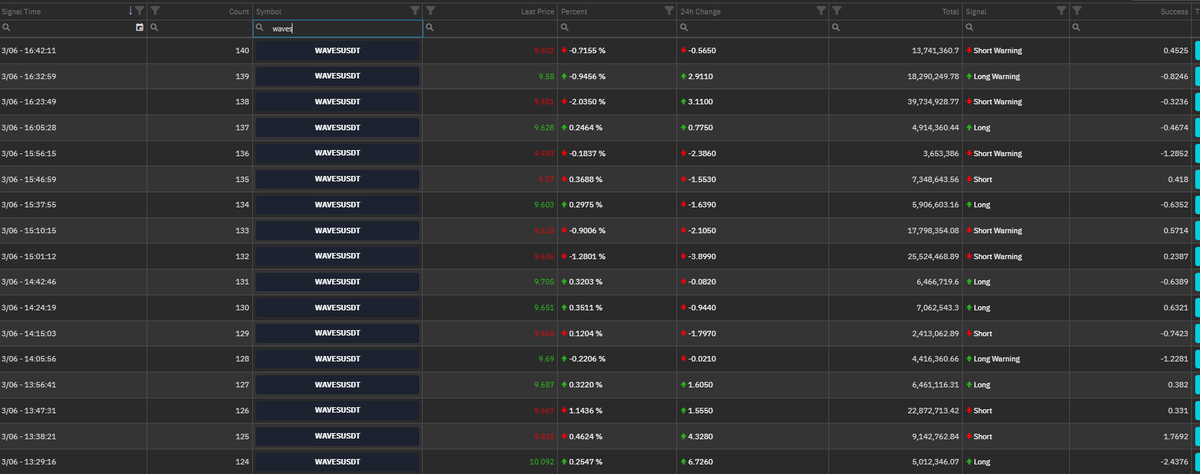This screenshot has height=474, width=1200.
Task: Click last price '10.092'
Action: pyautogui.click(x=541, y=461)
